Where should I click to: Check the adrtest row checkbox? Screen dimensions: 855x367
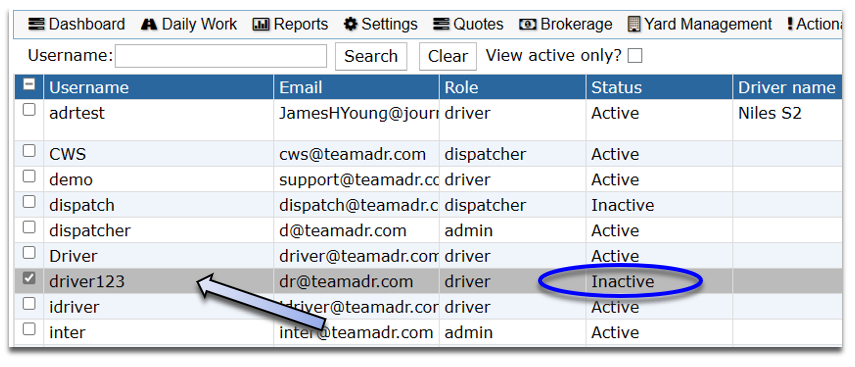click(x=29, y=110)
